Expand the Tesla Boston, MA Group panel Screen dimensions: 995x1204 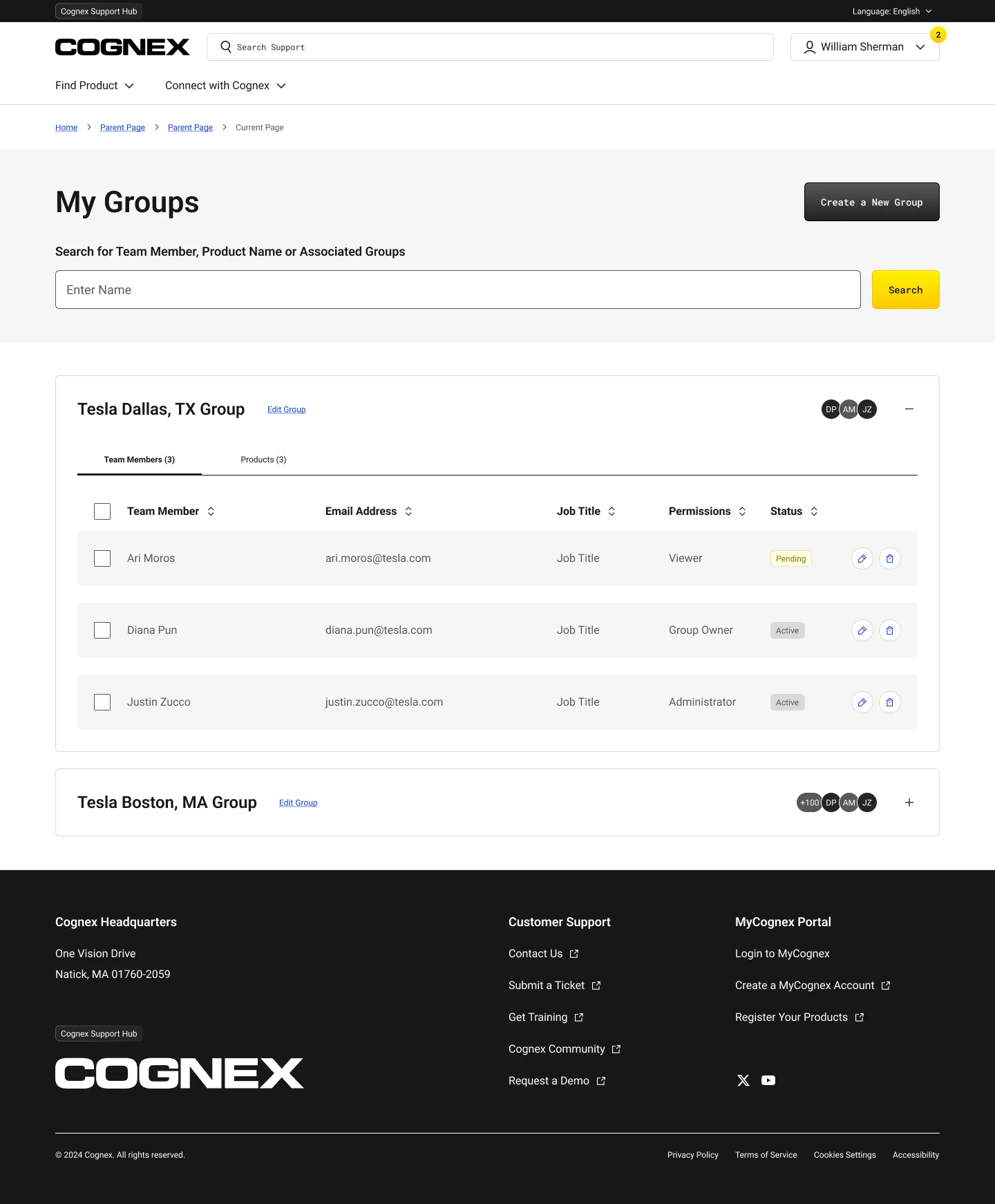click(909, 802)
